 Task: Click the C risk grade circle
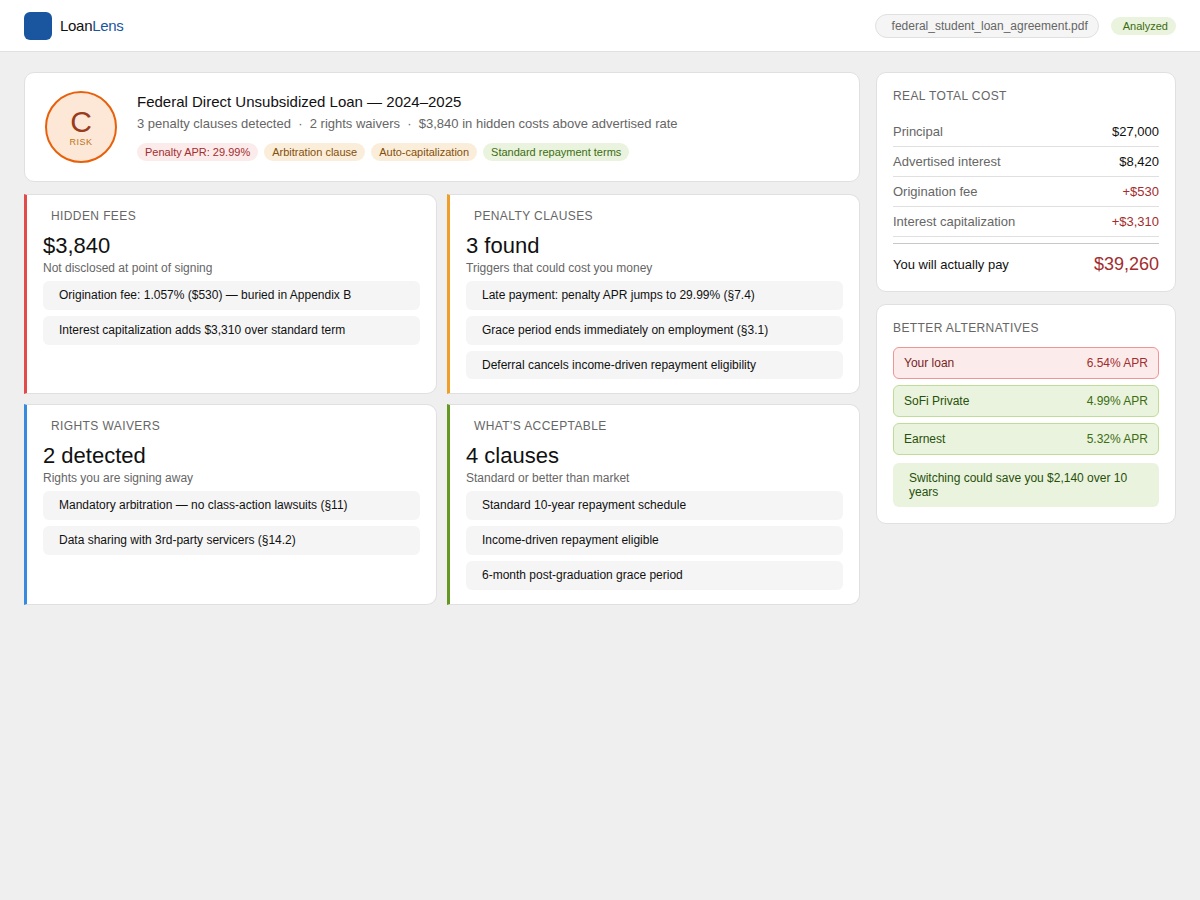(81, 127)
